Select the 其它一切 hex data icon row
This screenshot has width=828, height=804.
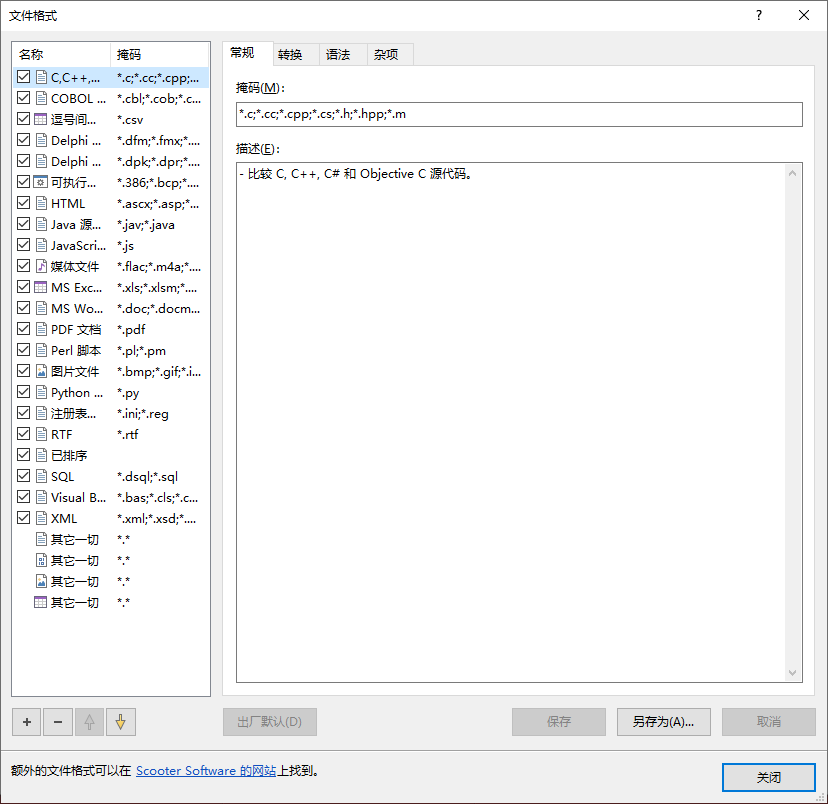[111, 560]
